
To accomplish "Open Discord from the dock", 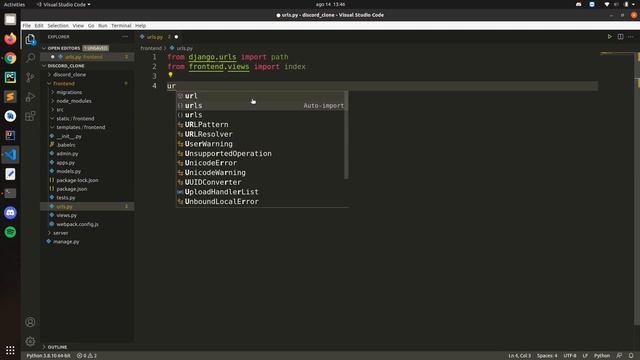I will 10,213.
